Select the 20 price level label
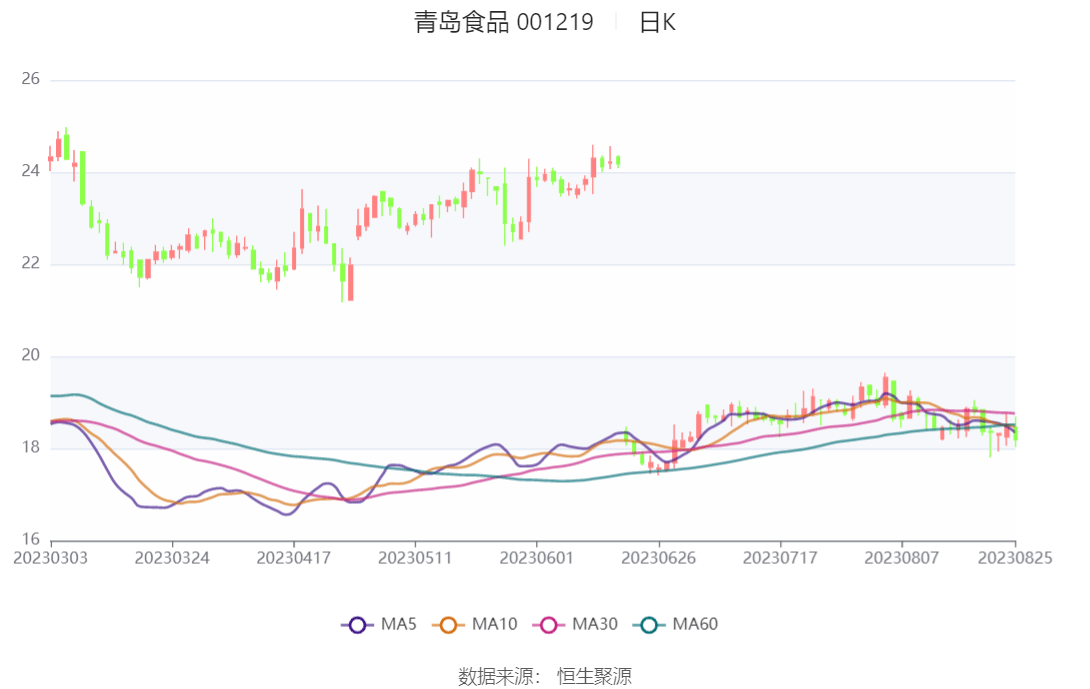This screenshot has width=1090, height=689. tap(30, 356)
